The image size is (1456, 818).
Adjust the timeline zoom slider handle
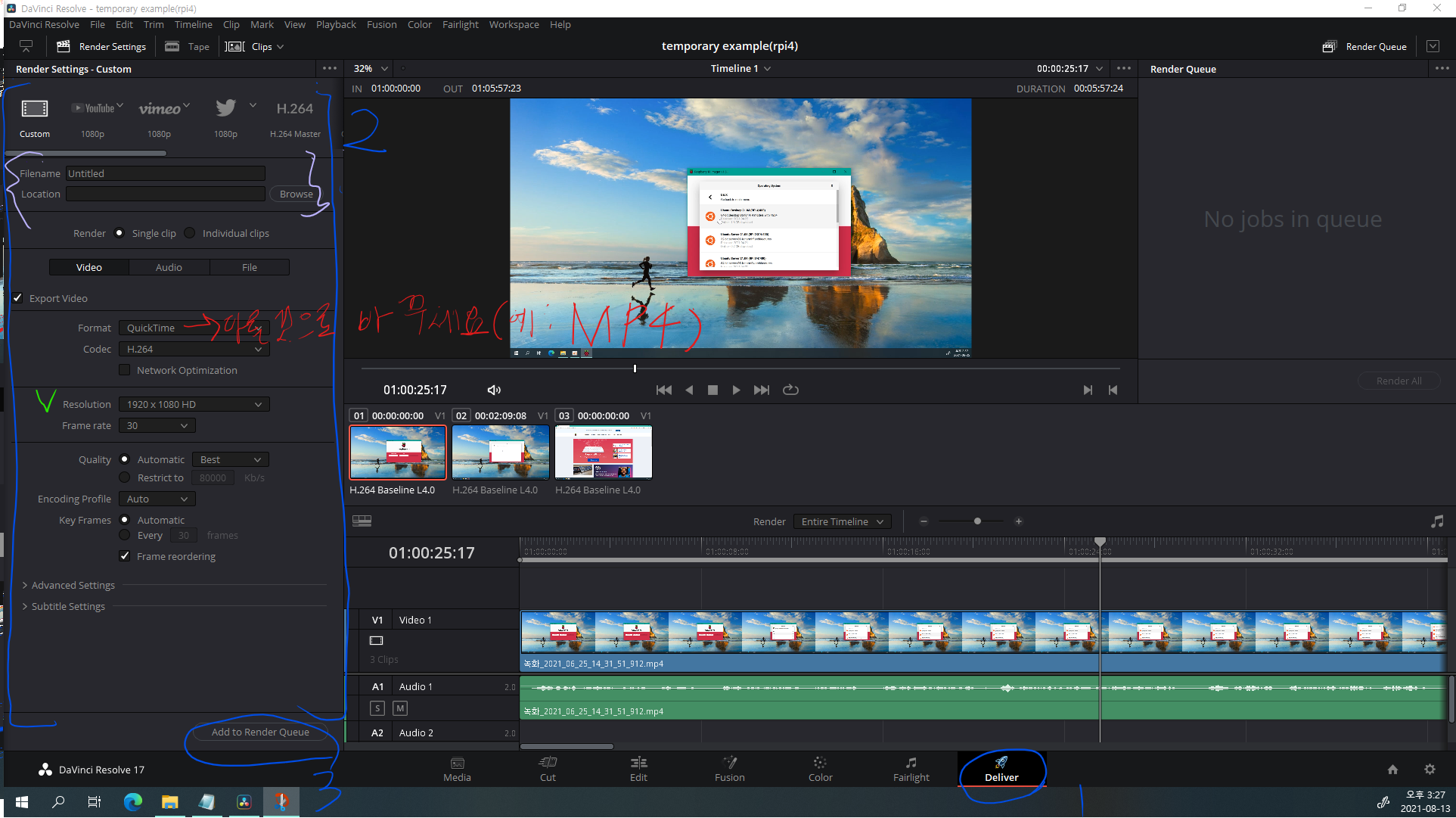(977, 521)
